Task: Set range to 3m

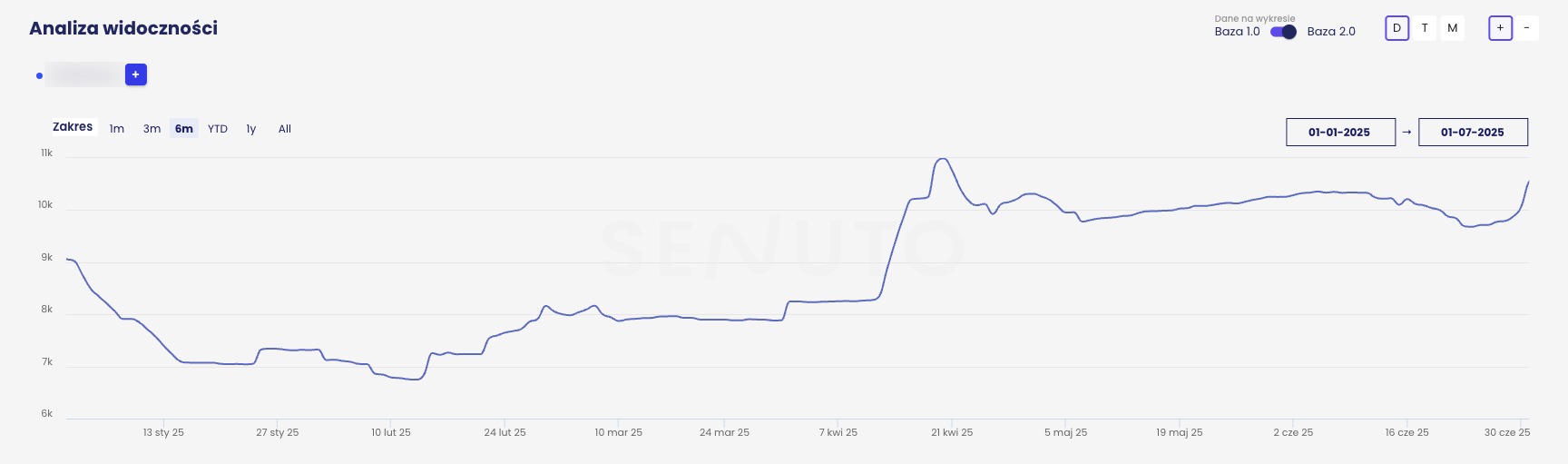Action: point(152,129)
